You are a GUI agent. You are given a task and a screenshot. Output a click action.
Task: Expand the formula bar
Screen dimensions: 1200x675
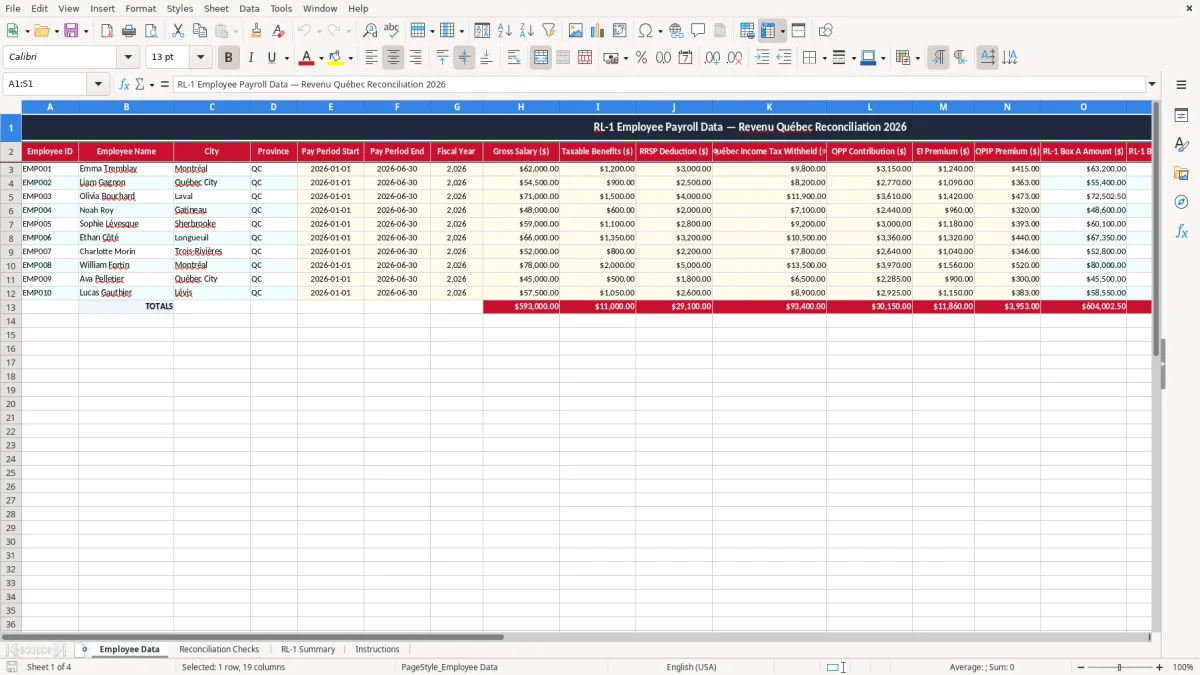(1152, 84)
